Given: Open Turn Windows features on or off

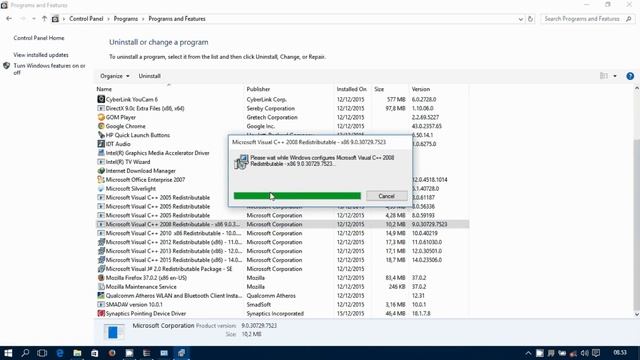Looking at the screenshot, I should [49, 69].
